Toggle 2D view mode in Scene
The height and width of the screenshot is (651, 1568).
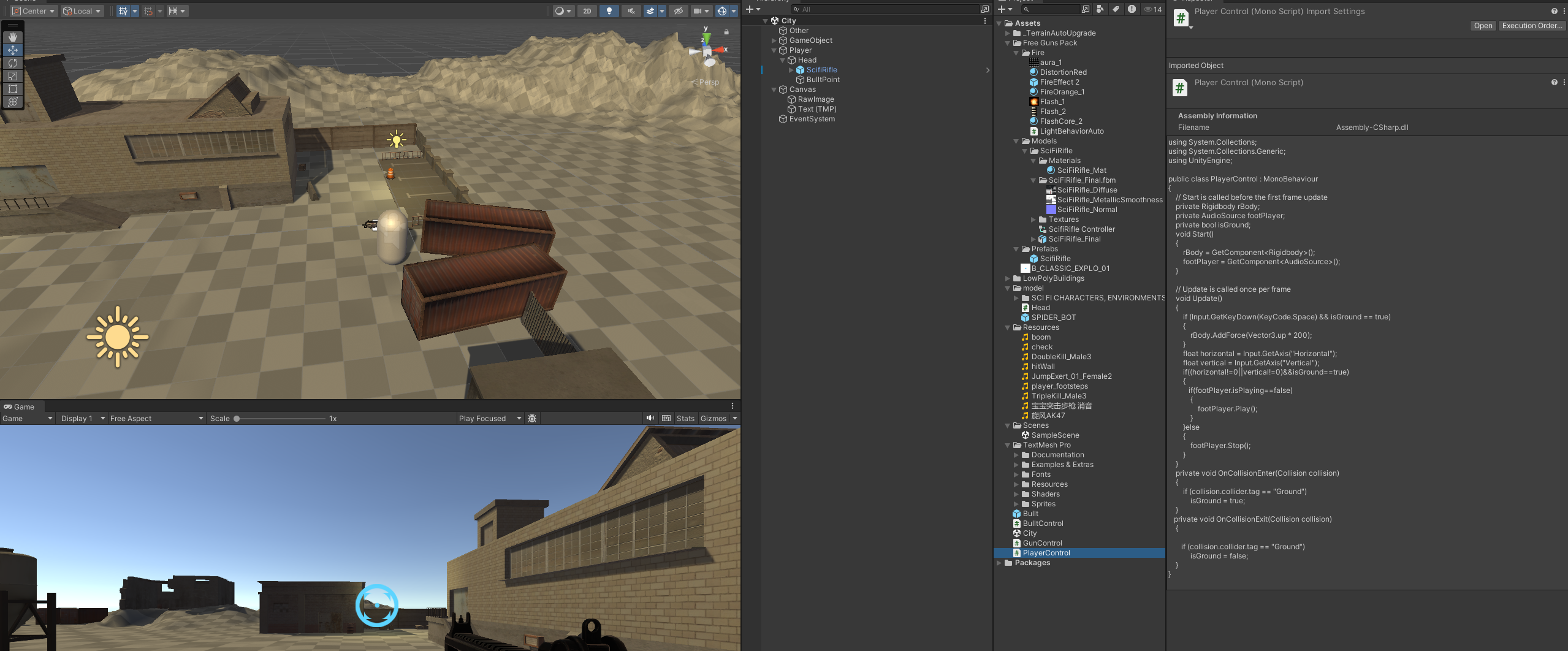(x=587, y=11)
